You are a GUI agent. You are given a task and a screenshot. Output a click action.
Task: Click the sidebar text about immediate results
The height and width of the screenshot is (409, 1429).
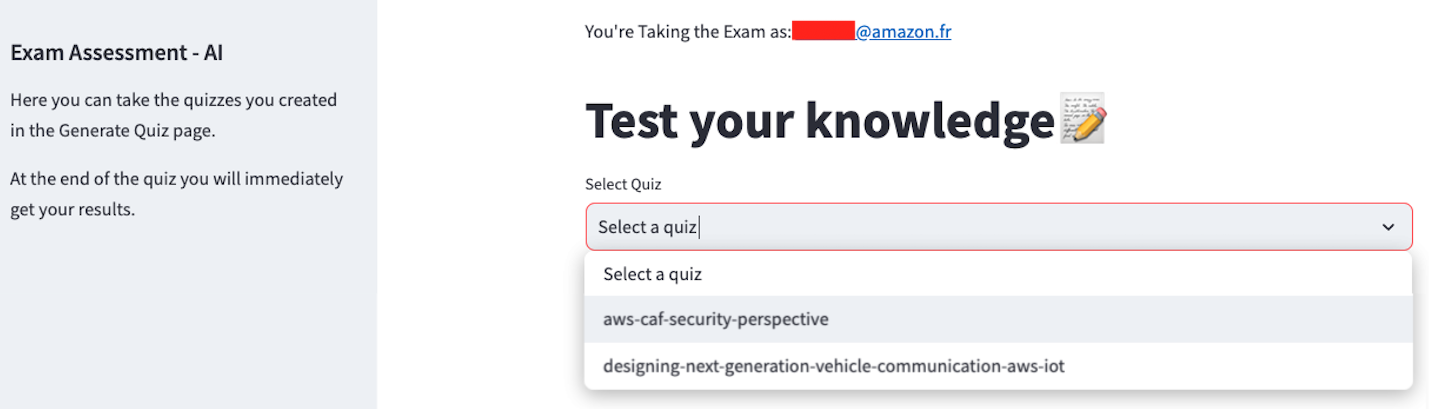point(177,194)
